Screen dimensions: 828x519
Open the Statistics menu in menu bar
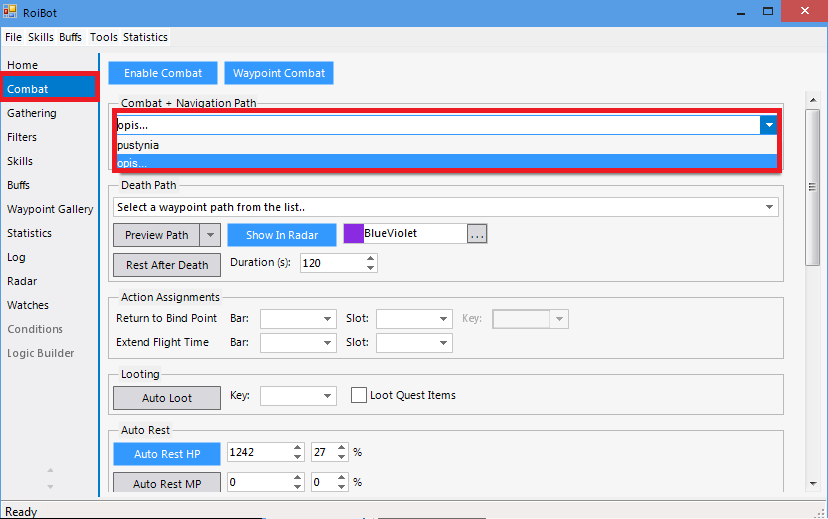tap(145, 37)
